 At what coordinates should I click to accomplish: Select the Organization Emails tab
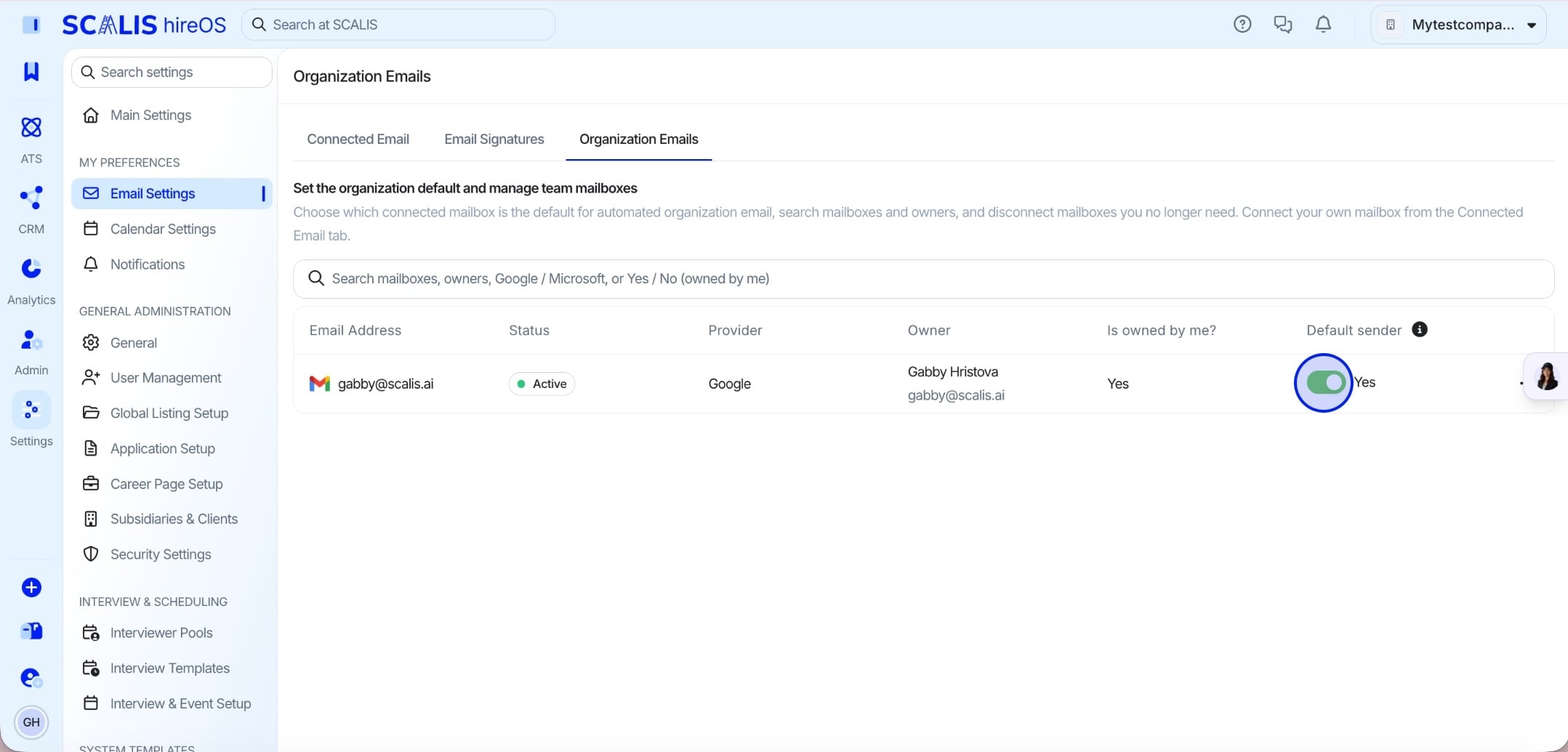click(x=639, y=139)
